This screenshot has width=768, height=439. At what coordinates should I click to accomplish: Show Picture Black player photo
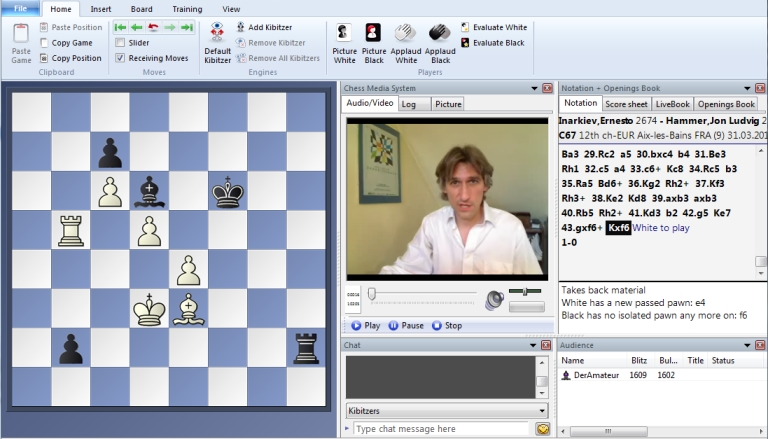tap(374, 43)
